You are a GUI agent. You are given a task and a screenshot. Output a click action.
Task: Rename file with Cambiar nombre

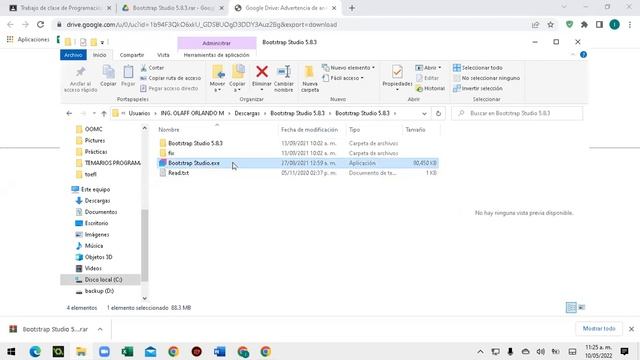coord(284,78)
